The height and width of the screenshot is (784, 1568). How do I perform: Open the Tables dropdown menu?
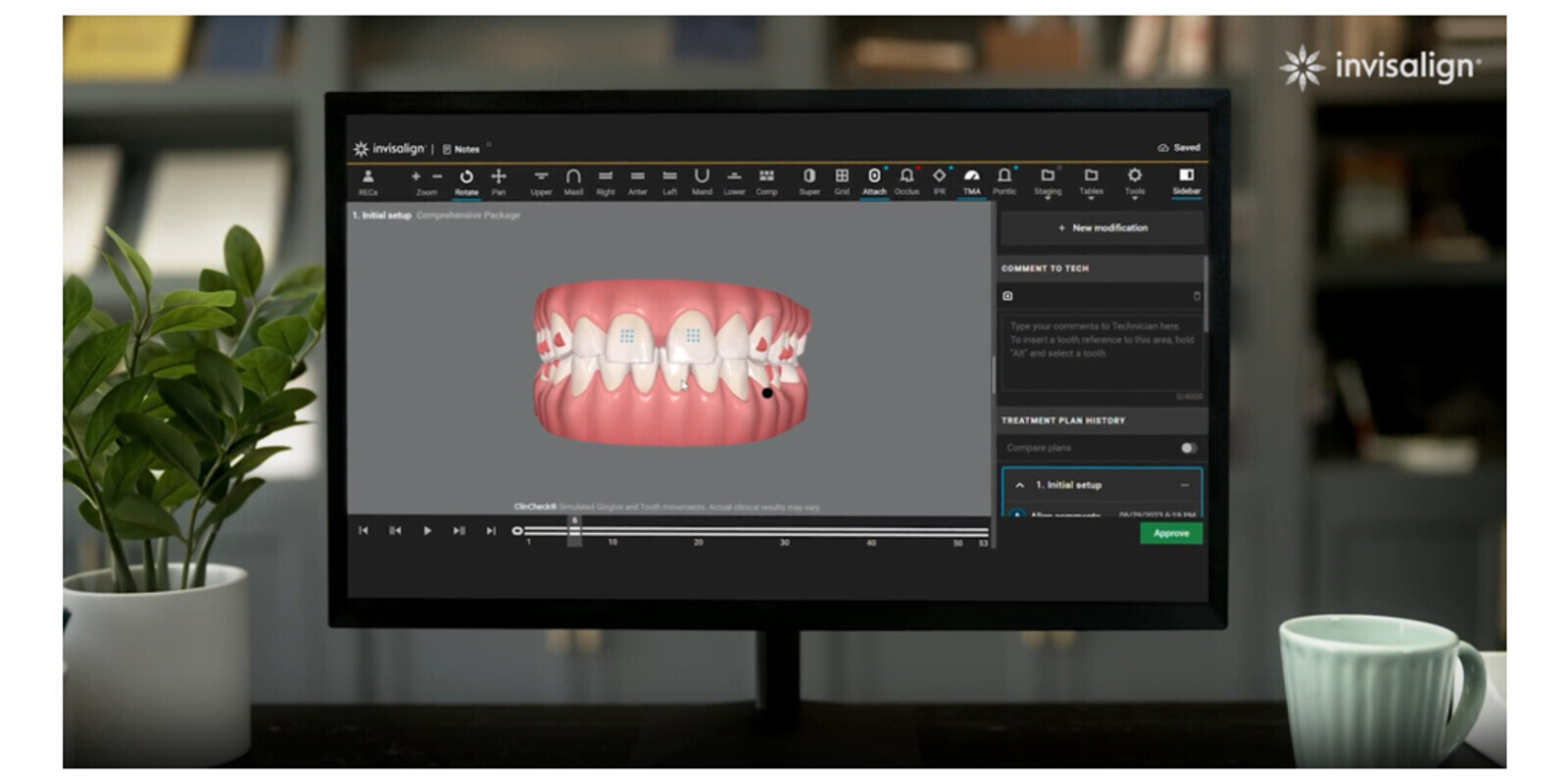1091,181
